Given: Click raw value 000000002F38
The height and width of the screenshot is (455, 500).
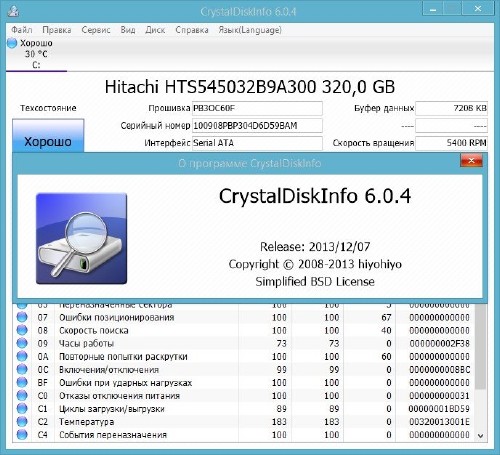Looking at the screenshot, I should pyautogui.click(x=439, y=343).
